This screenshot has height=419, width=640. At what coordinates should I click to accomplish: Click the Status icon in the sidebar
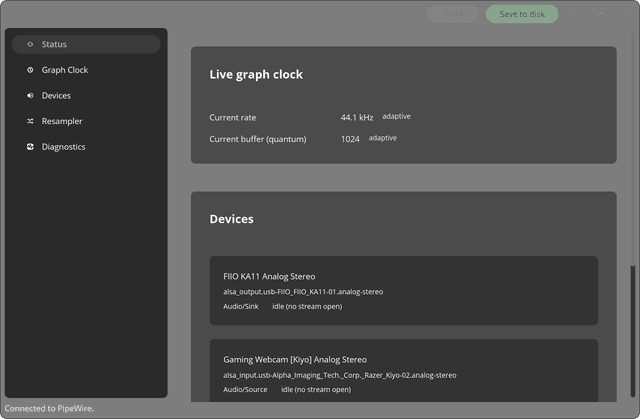coord(30,44)
